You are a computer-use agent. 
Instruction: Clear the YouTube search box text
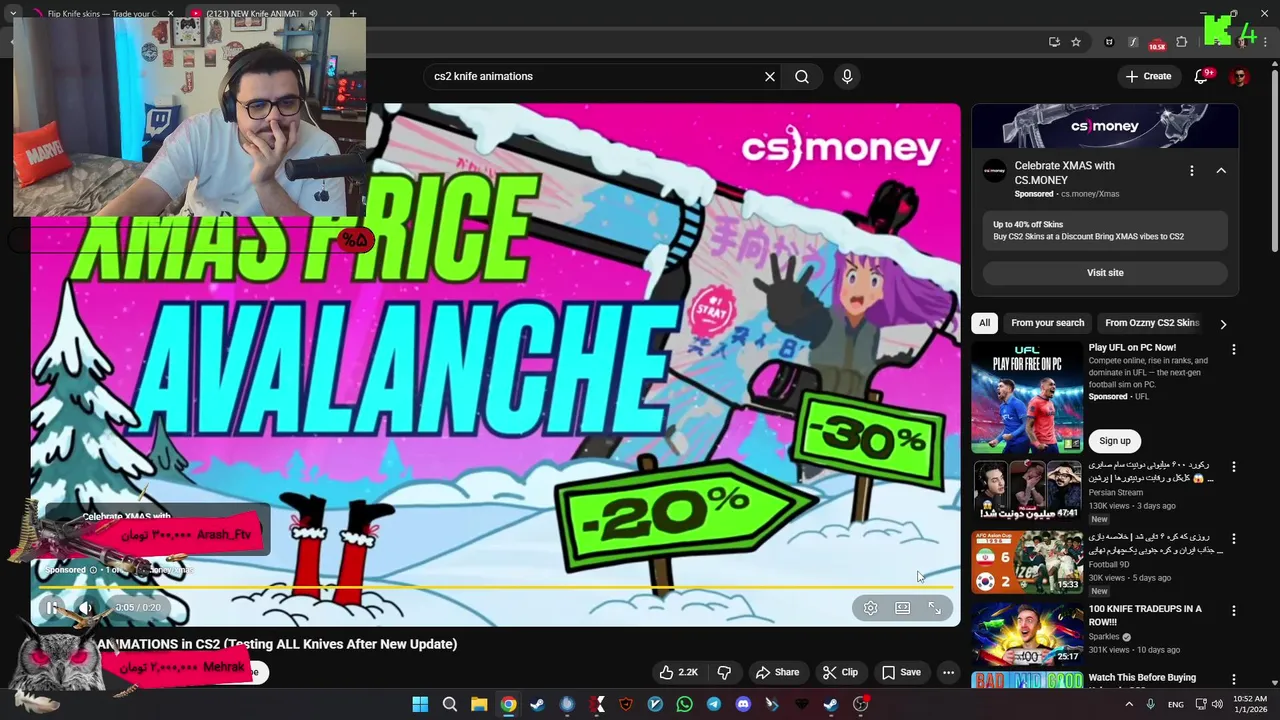pos(770,76)
